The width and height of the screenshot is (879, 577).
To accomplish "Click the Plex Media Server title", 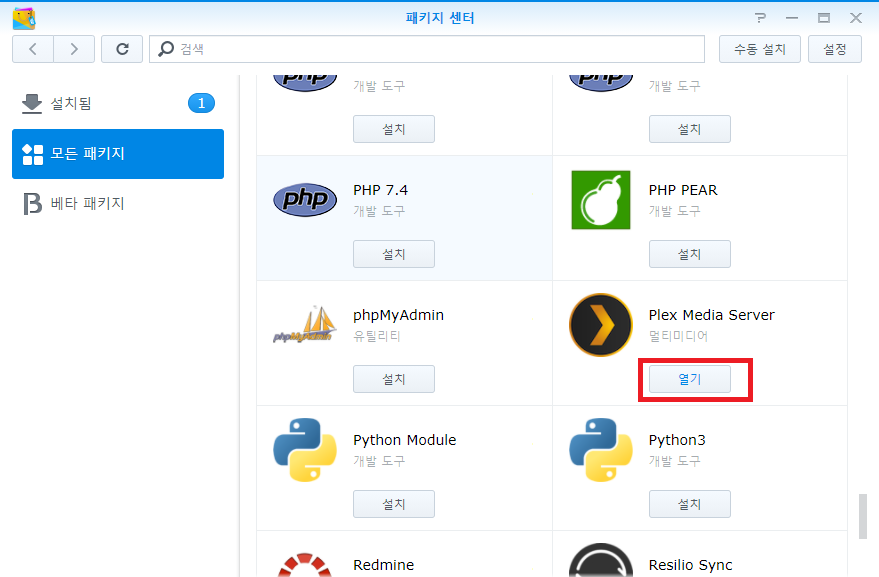I will (711, 315).
